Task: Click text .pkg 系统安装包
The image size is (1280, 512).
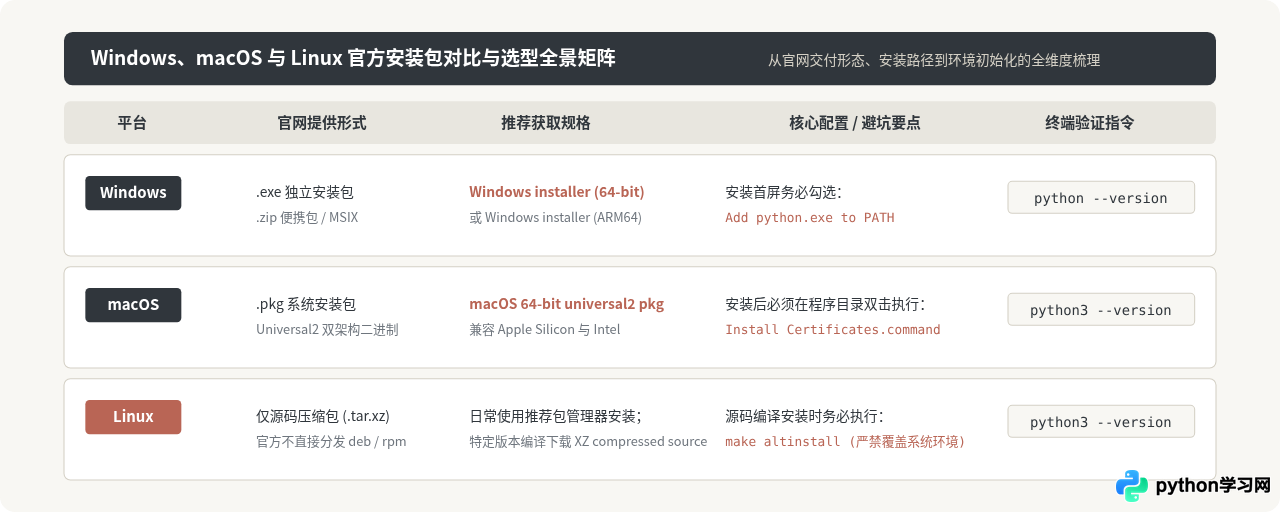Action: 306,304
